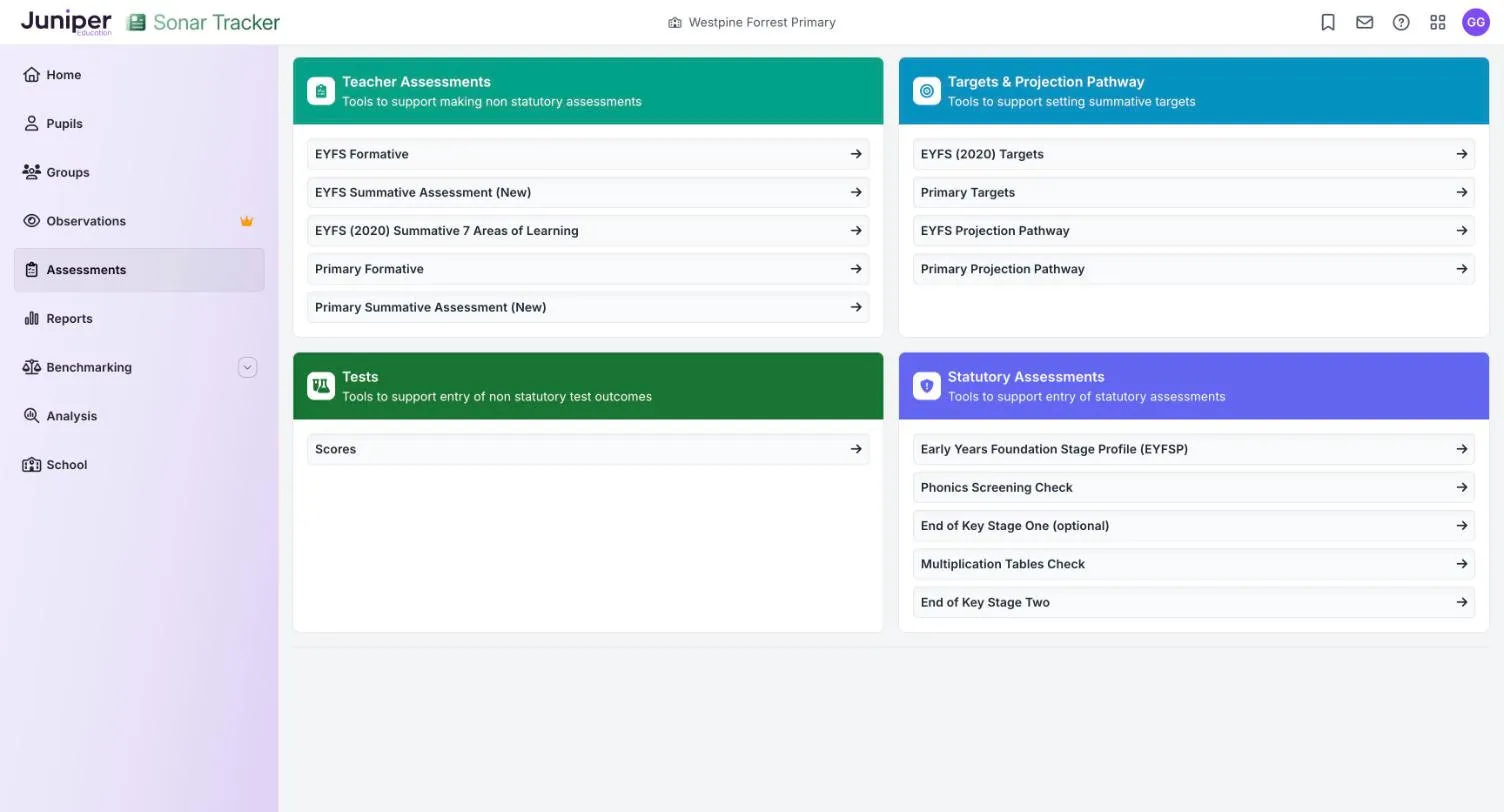1504x812 pixels.
Task: Click the arrow beside Scores
Action: 856,449
